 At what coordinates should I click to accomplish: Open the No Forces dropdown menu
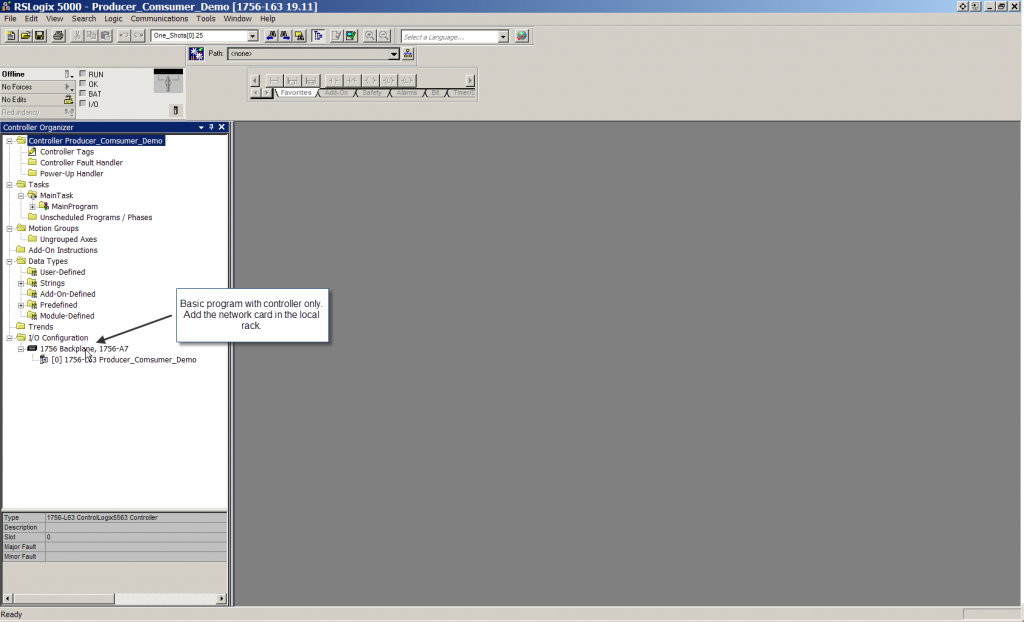pyautogui.click(x=68, y=87)
